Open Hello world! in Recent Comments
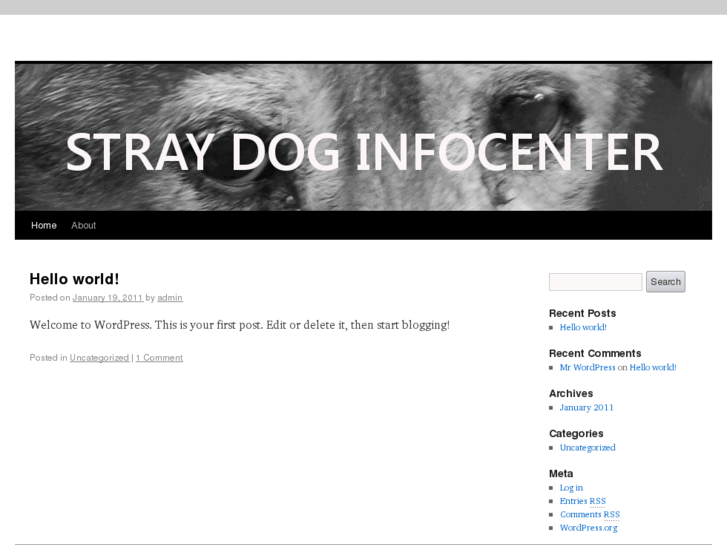The width and height of the screenshot is (727, 545). tap(653, 367)
